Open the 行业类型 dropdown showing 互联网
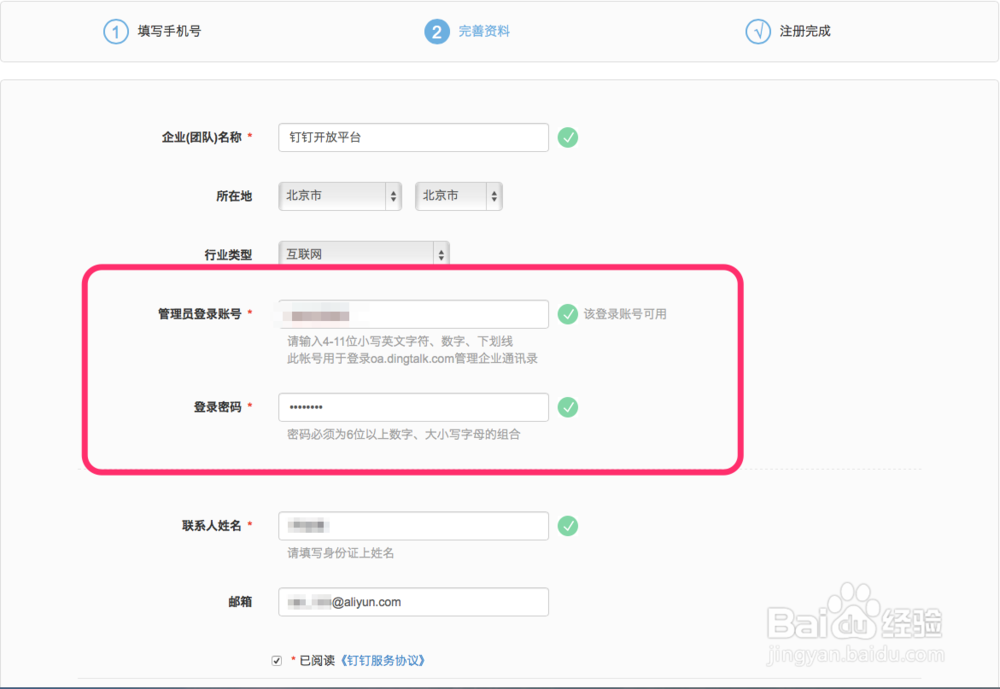Image resolution: width=1000 pixels, height=689 pixels. tap(364, 254)
